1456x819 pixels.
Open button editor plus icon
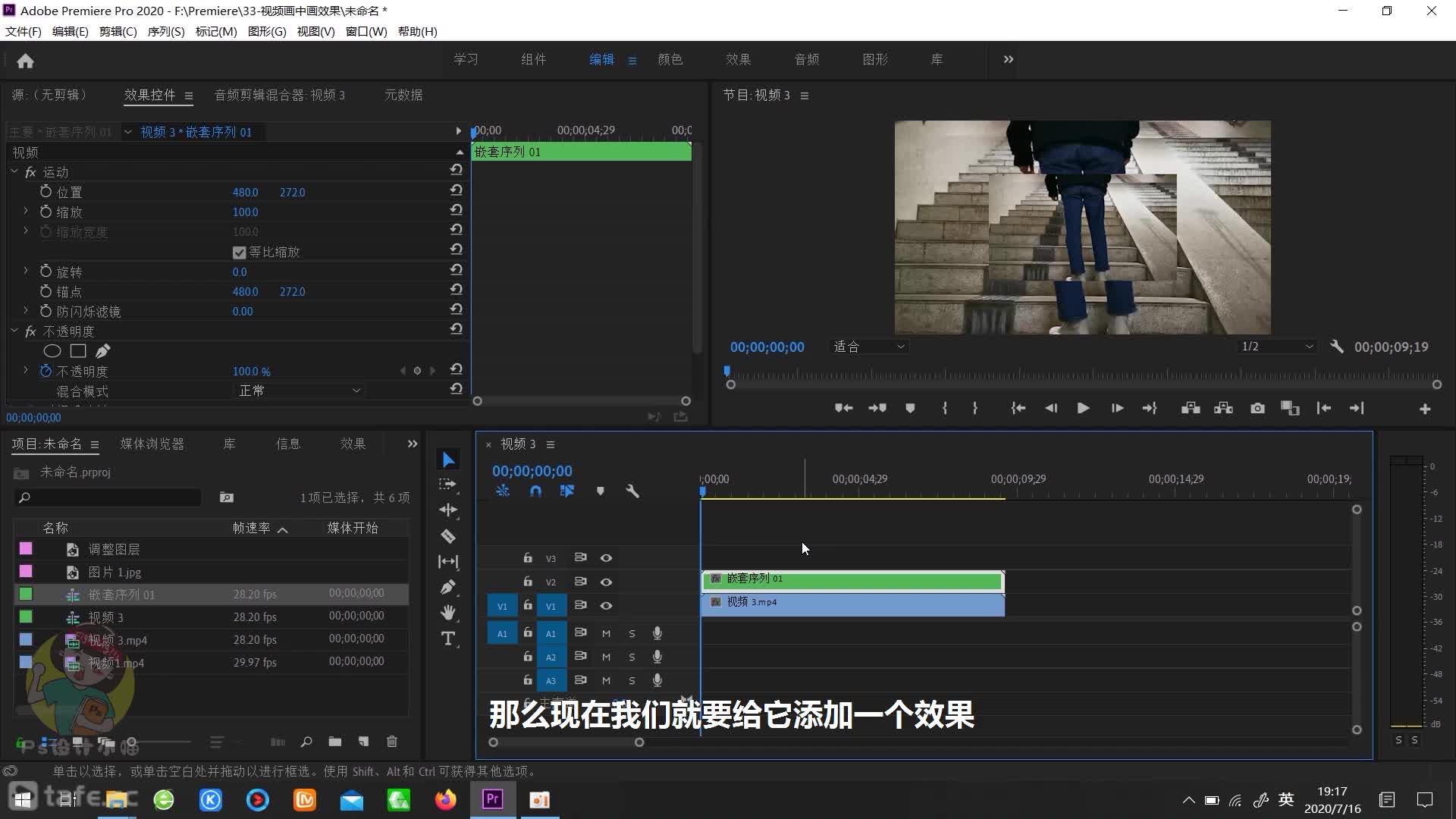1425,409
